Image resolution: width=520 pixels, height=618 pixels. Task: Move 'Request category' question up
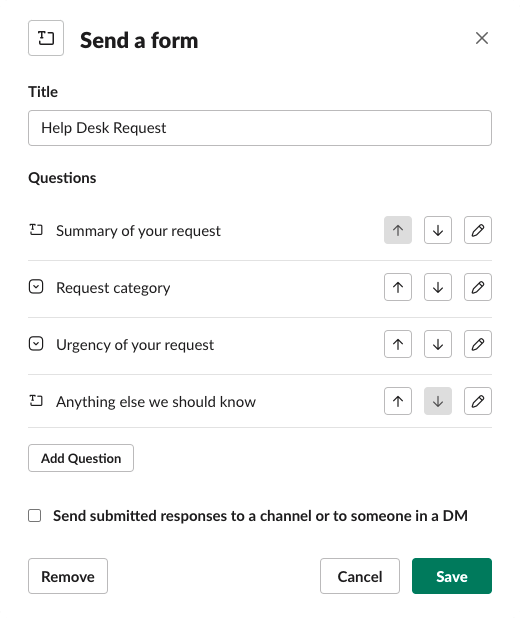pos(398,287)
